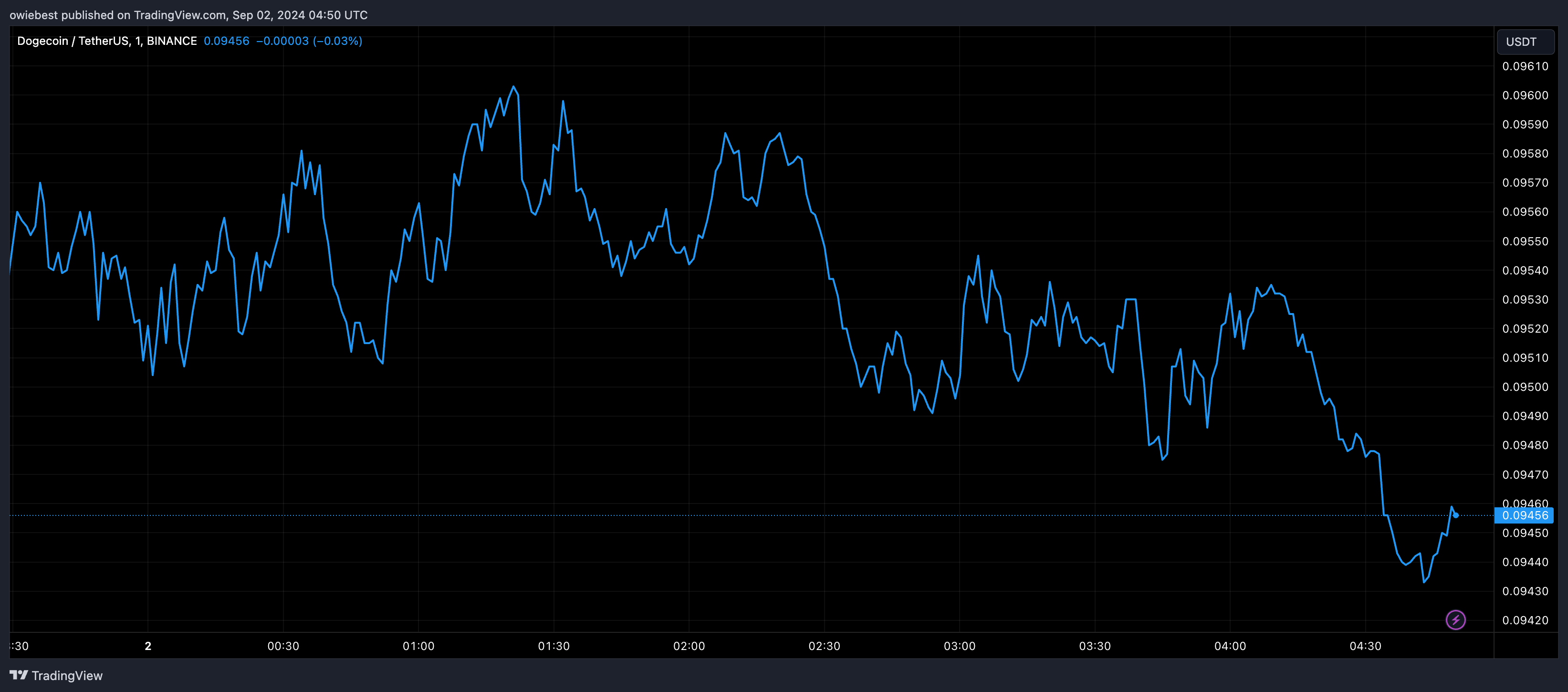Click the 02:30 time axis label

(824, 646)
